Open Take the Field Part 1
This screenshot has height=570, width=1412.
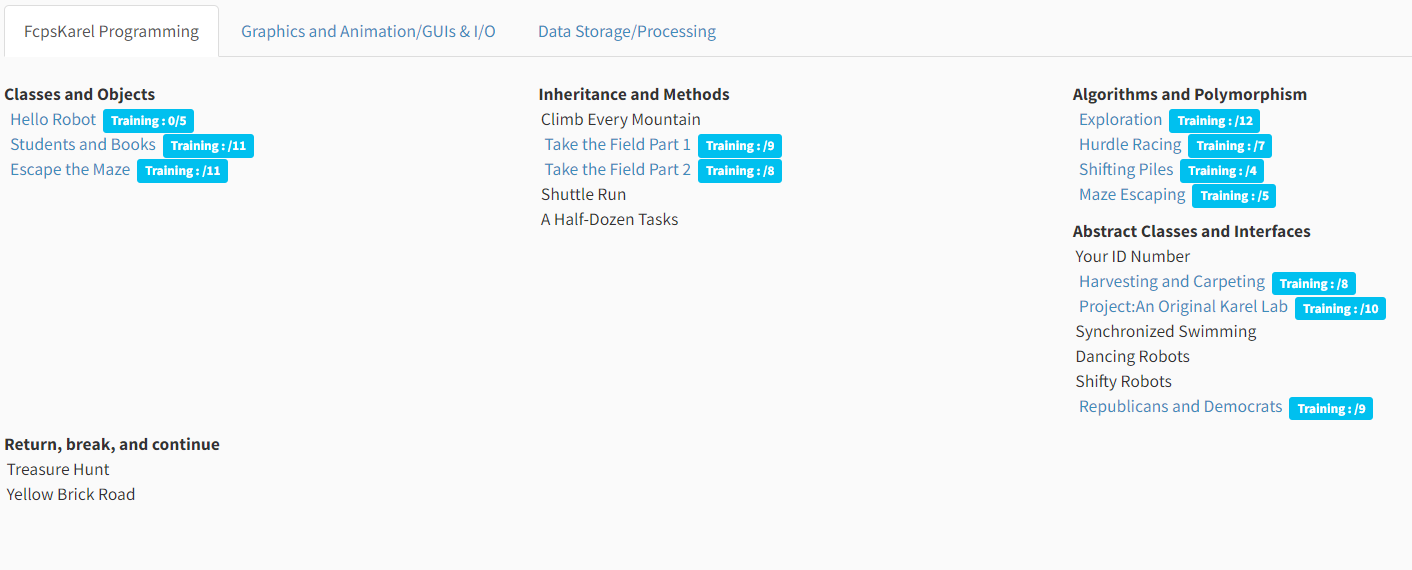click(x=617, y=145)
